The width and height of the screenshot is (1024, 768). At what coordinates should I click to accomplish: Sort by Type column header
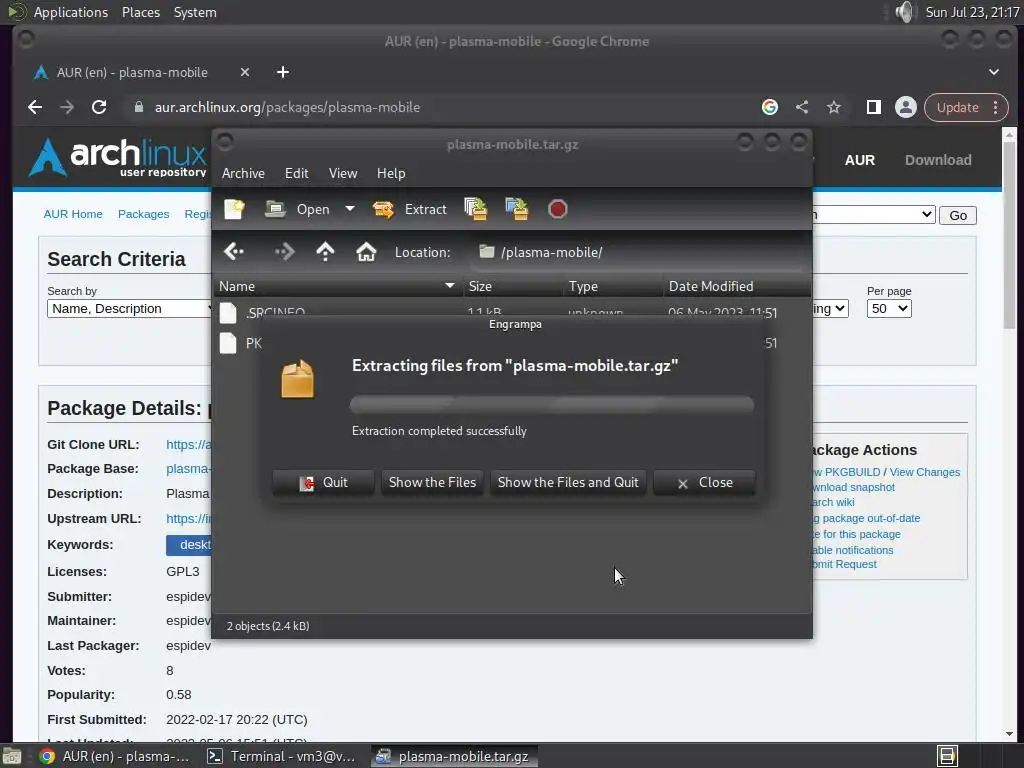point(613,286)
